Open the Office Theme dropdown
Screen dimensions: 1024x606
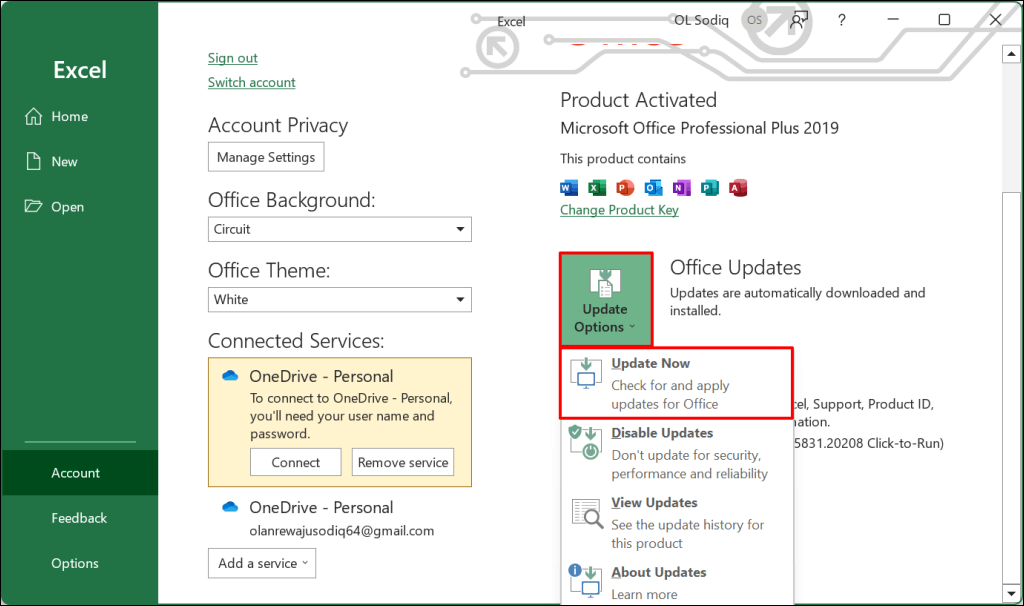(340, 299)
